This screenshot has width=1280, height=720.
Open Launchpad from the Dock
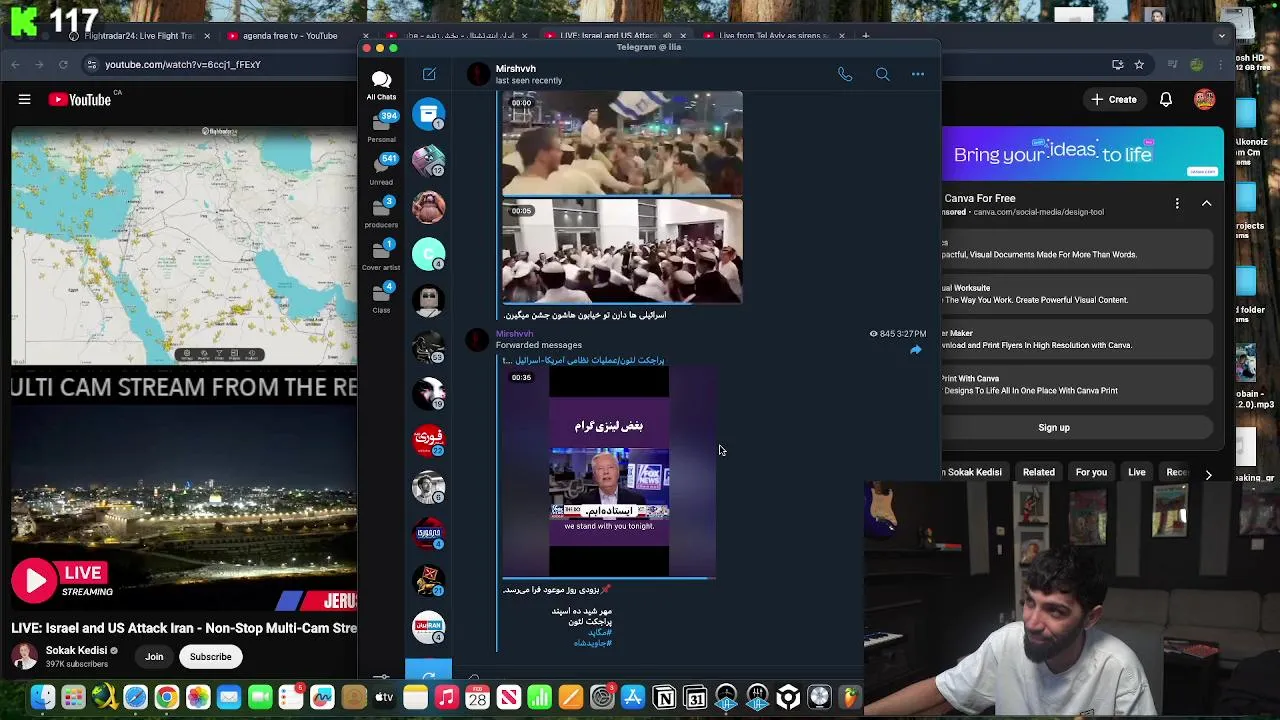click(x=73, y=697)
